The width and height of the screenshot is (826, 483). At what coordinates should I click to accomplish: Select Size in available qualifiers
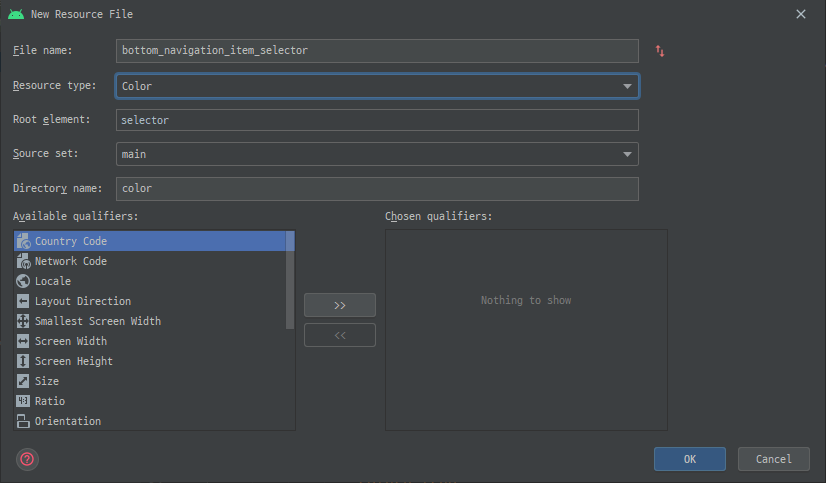tap(150, 381)
